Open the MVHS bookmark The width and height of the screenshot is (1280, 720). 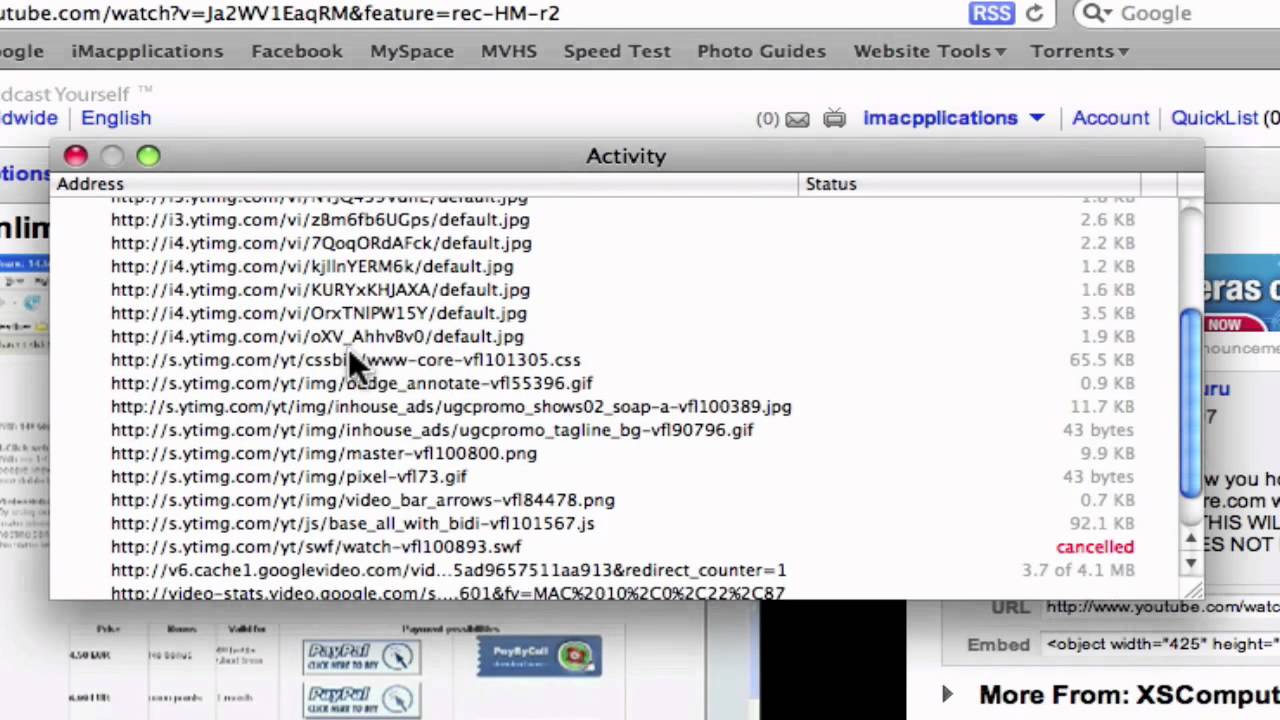[x=508, y=51]
